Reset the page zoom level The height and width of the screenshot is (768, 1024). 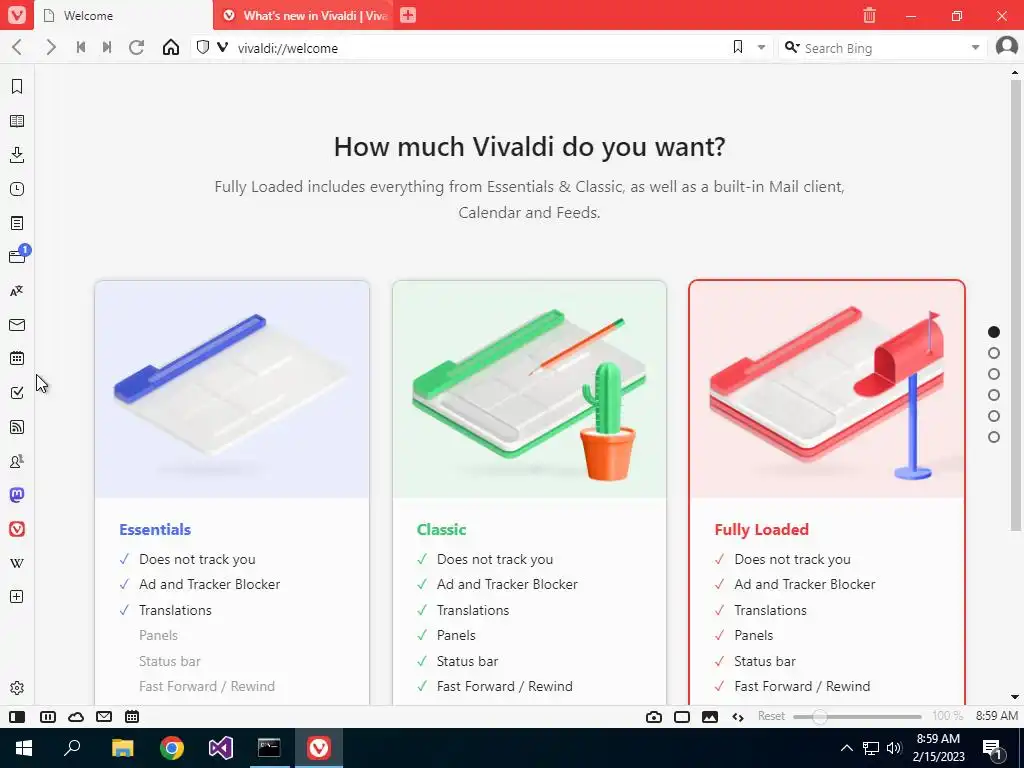(771, 716)
